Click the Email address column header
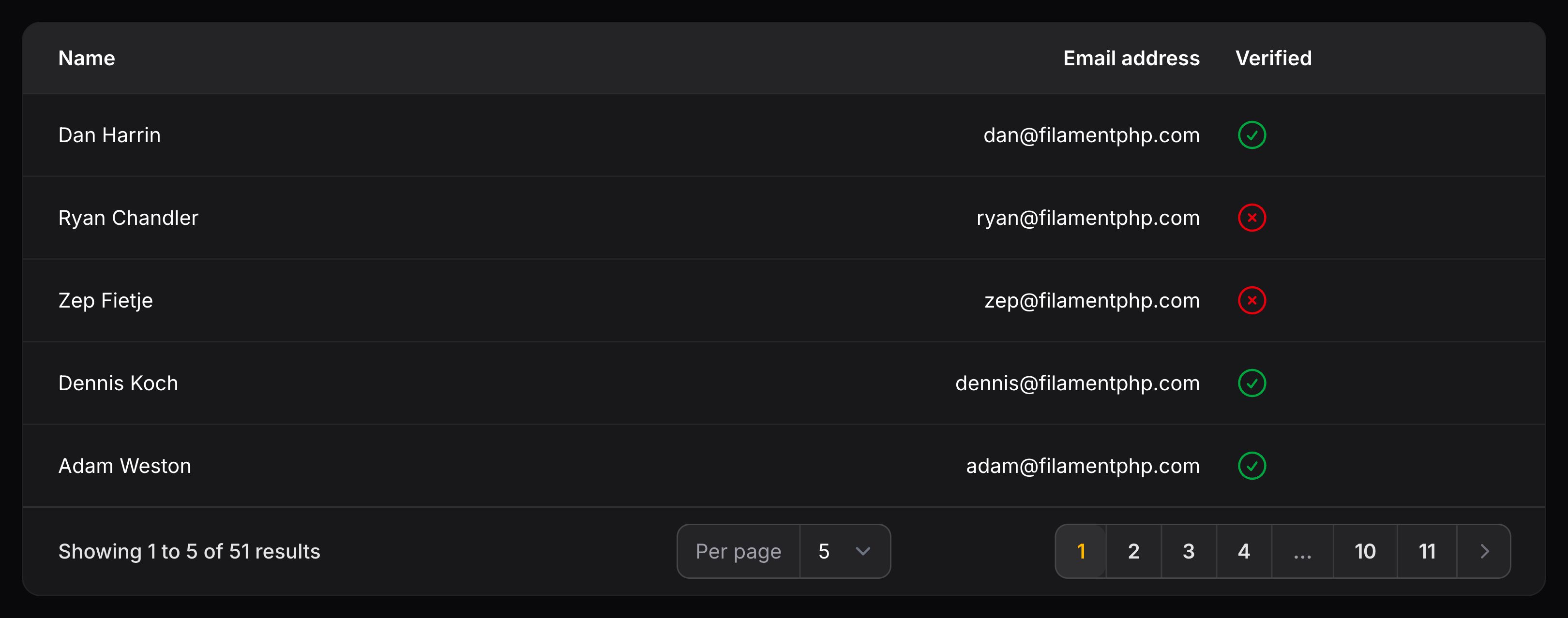The width and height of the screenshot is (1568, 618). click(1131, 59)
